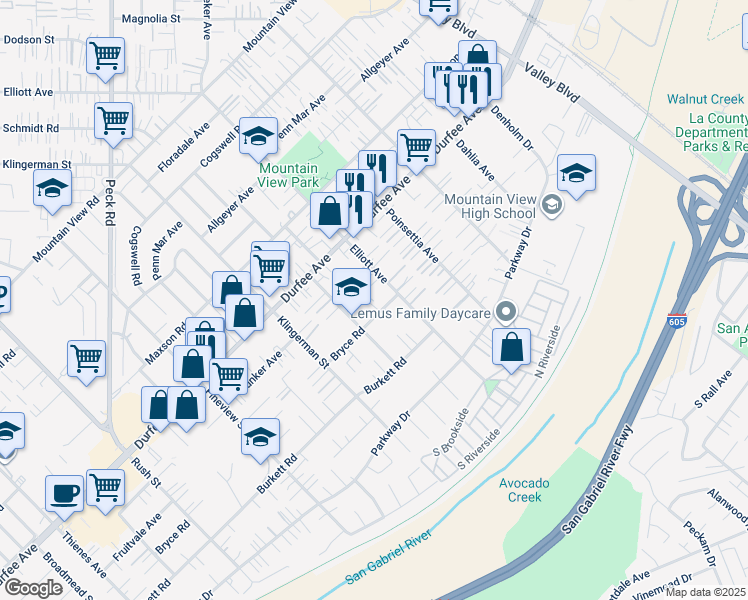Click the Floradale Ave street label
Image resolution: width=748 pixels, height=600 pixels.
[x=184, y=147]
